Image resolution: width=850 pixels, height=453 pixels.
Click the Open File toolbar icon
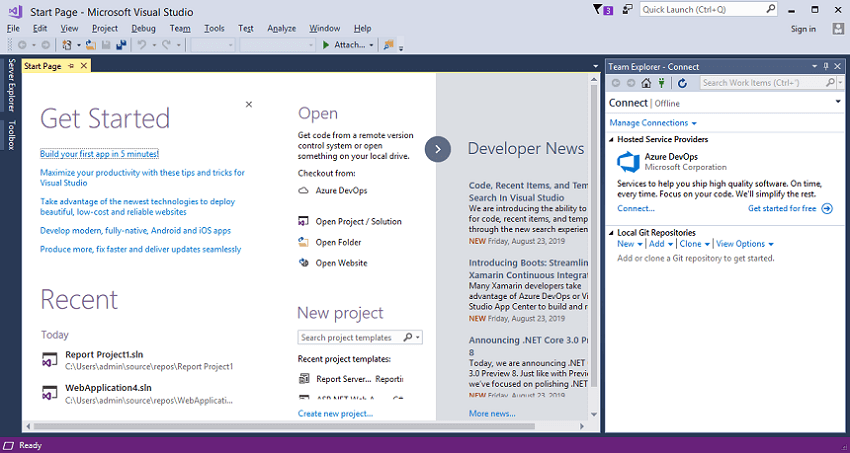point(92,45)
